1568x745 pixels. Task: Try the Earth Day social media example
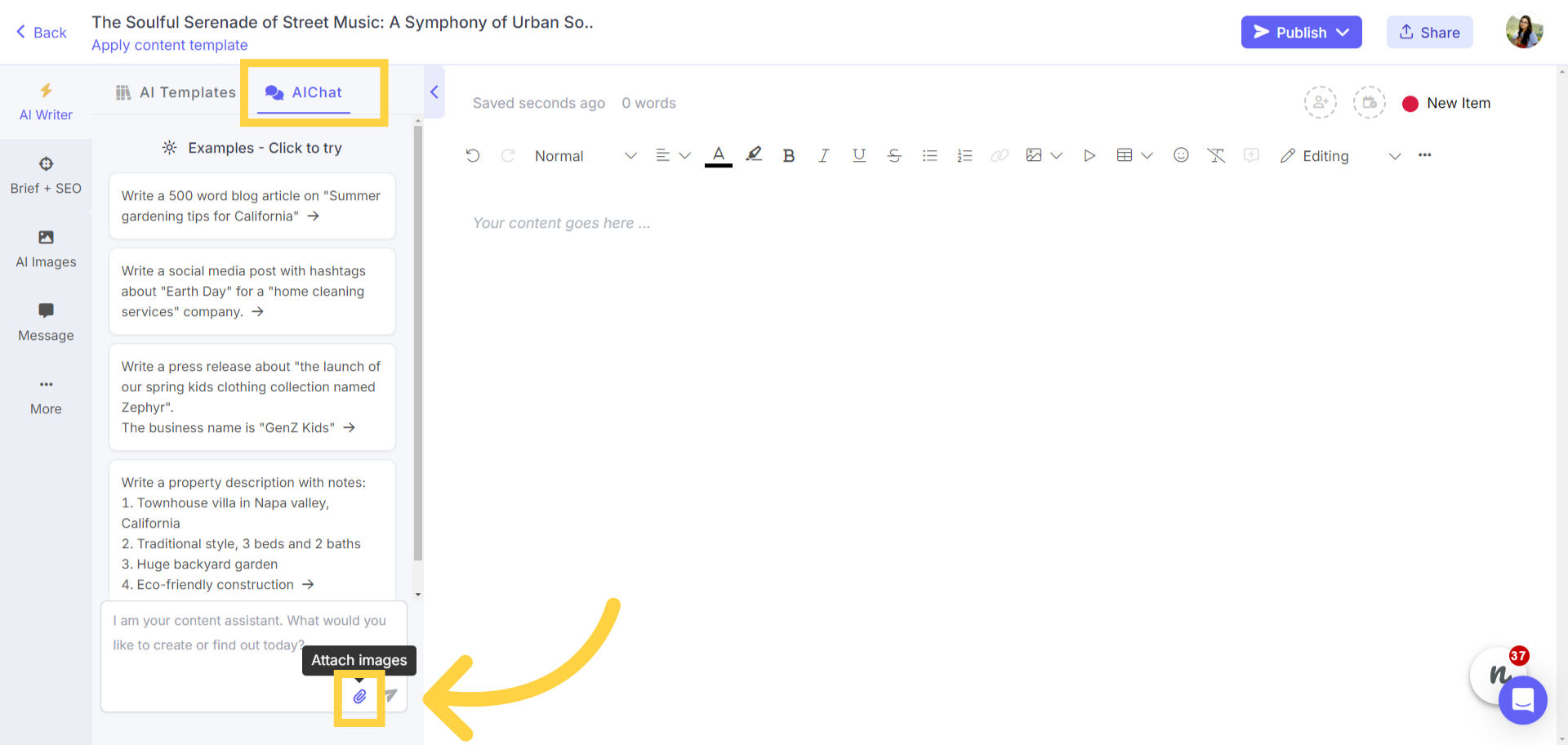(252, 292)
